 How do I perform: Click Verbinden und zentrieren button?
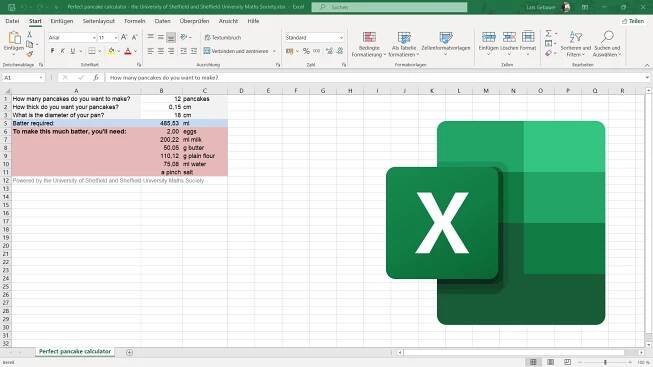(236, 51)
